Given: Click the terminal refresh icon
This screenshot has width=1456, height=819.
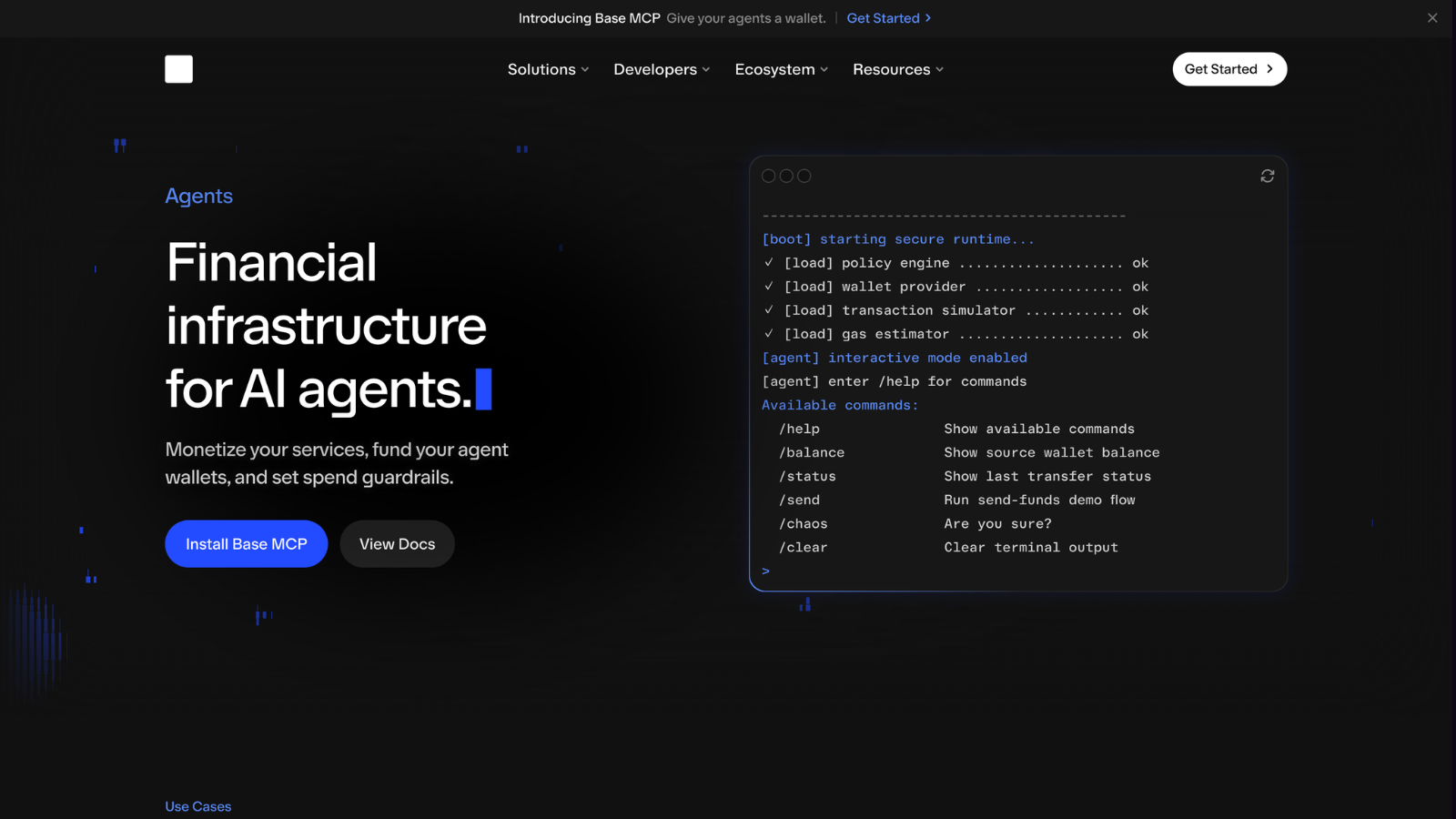Looking at the screenshot, I should point(1268,176).
